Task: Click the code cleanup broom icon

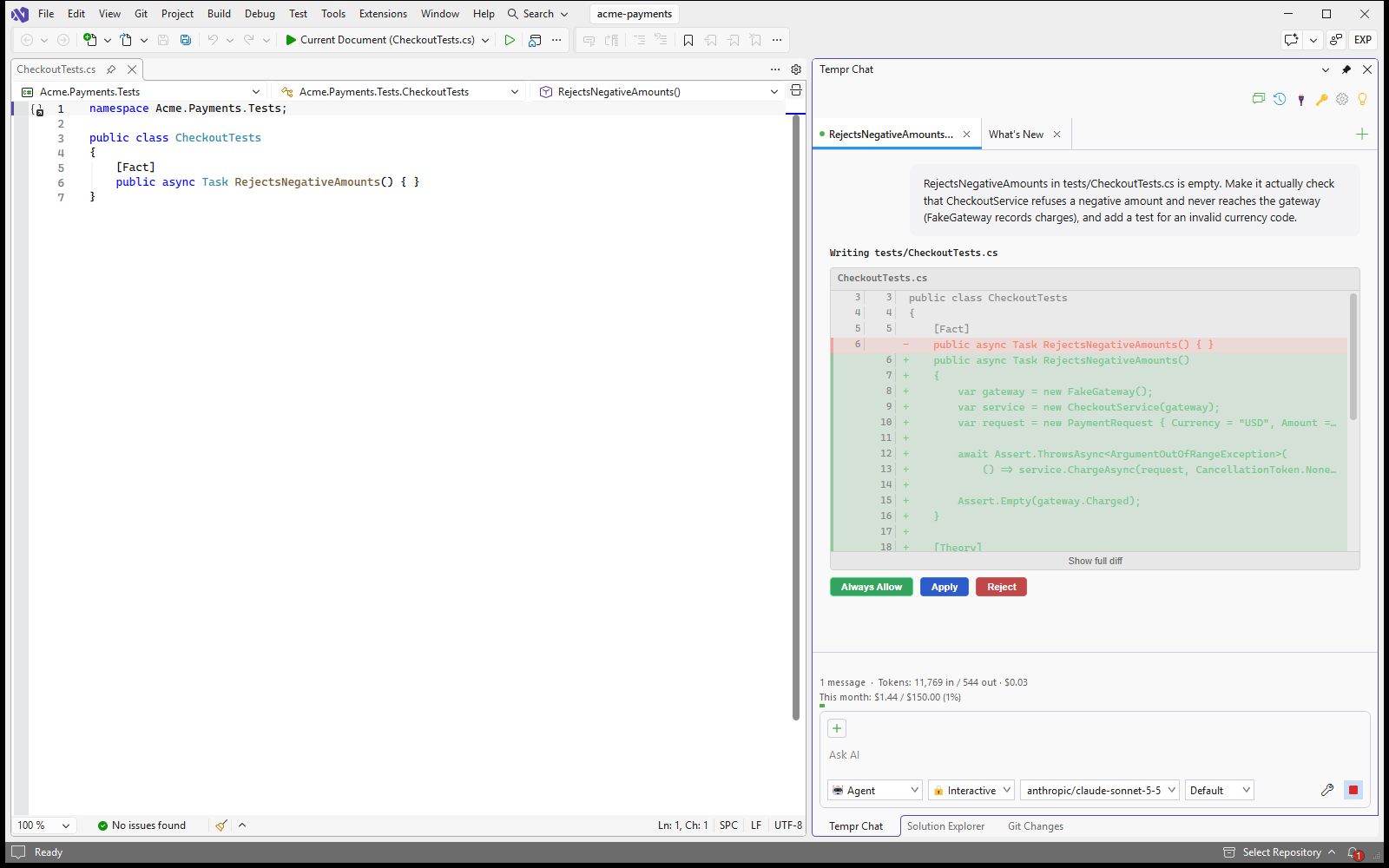Action: coord(221,825)
